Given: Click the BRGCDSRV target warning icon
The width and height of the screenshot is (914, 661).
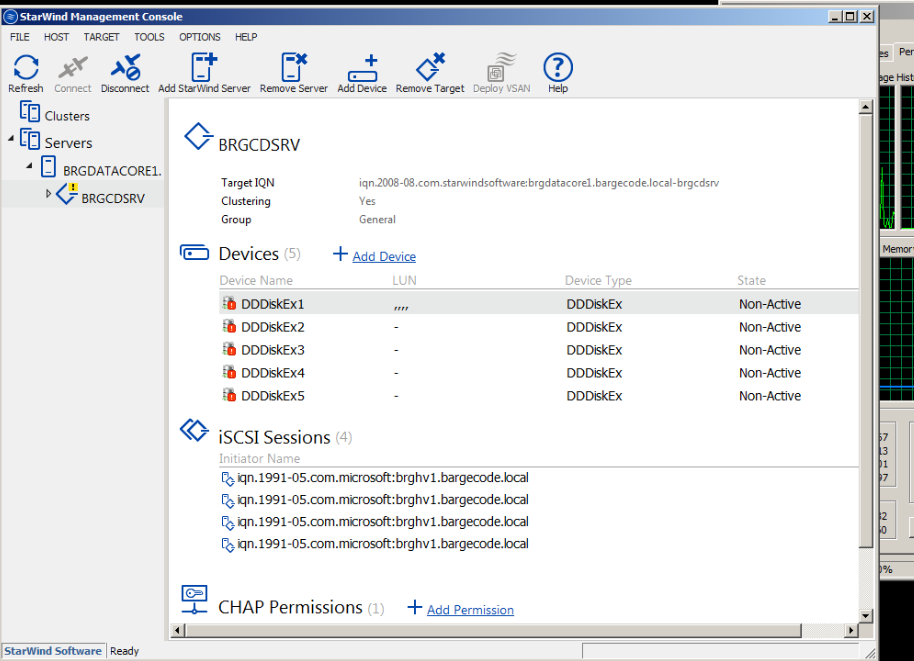Looking at the screenshot, I should 67,194.
